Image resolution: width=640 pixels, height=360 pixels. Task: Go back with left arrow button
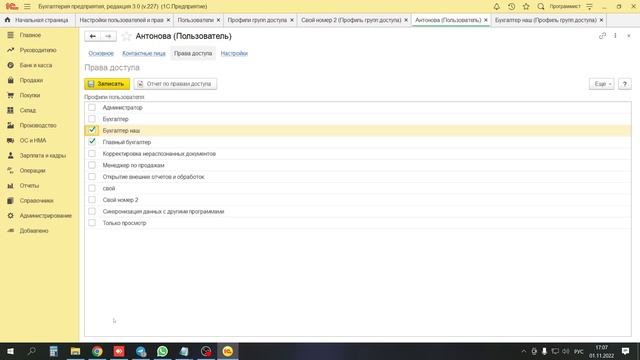[93, 36]
